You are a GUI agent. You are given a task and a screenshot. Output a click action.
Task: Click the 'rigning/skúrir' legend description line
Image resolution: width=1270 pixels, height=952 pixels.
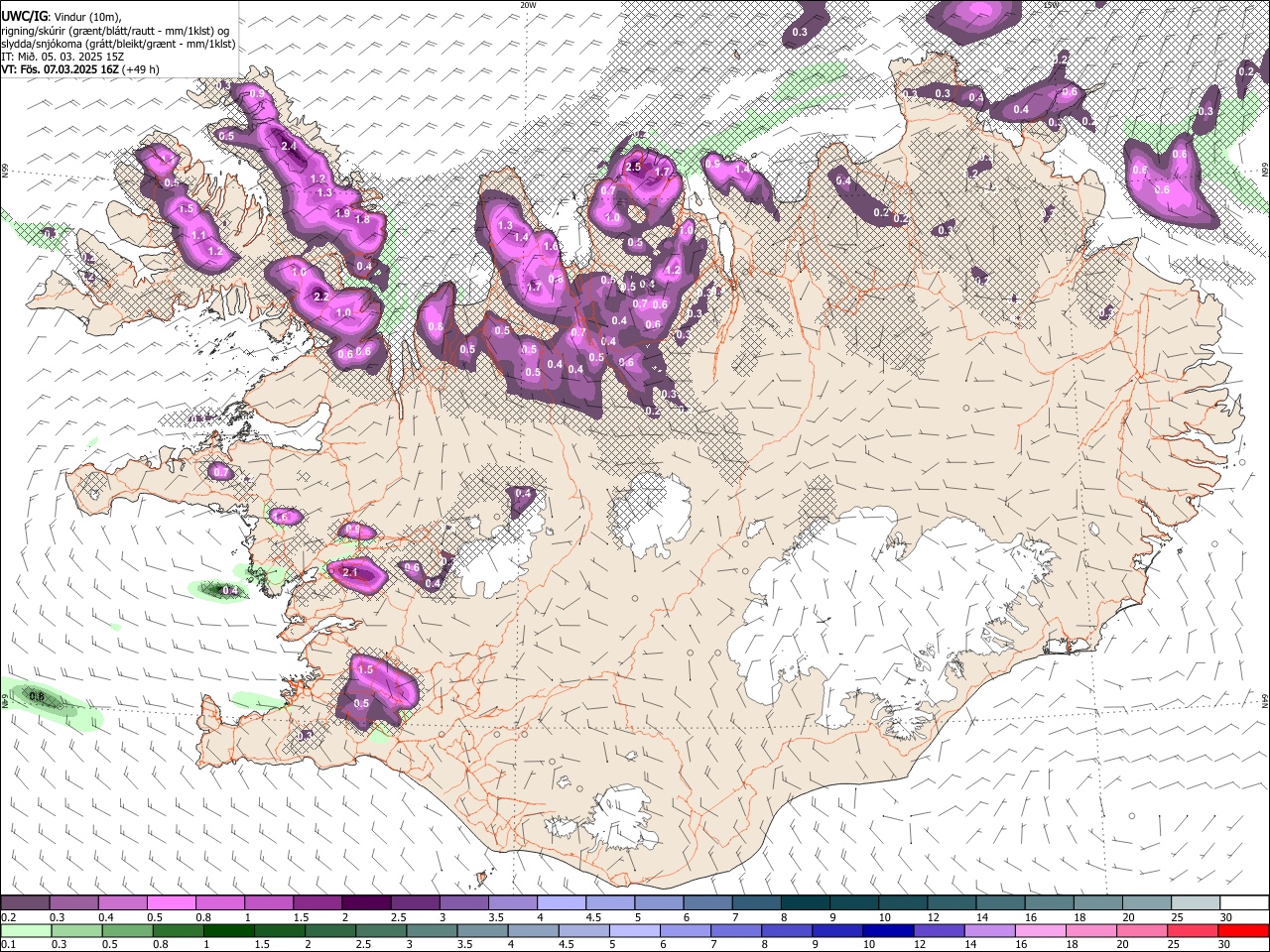tap(115, 31)
